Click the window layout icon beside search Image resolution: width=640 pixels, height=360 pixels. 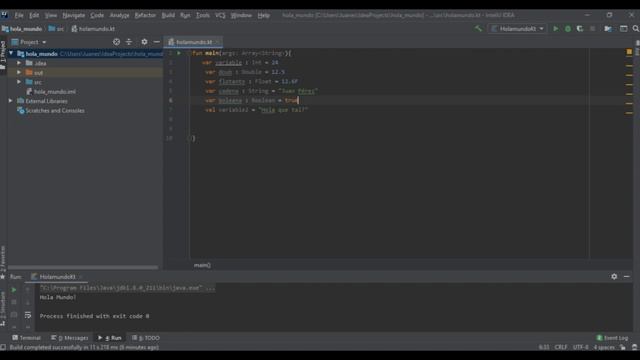[x=624, y=29]
